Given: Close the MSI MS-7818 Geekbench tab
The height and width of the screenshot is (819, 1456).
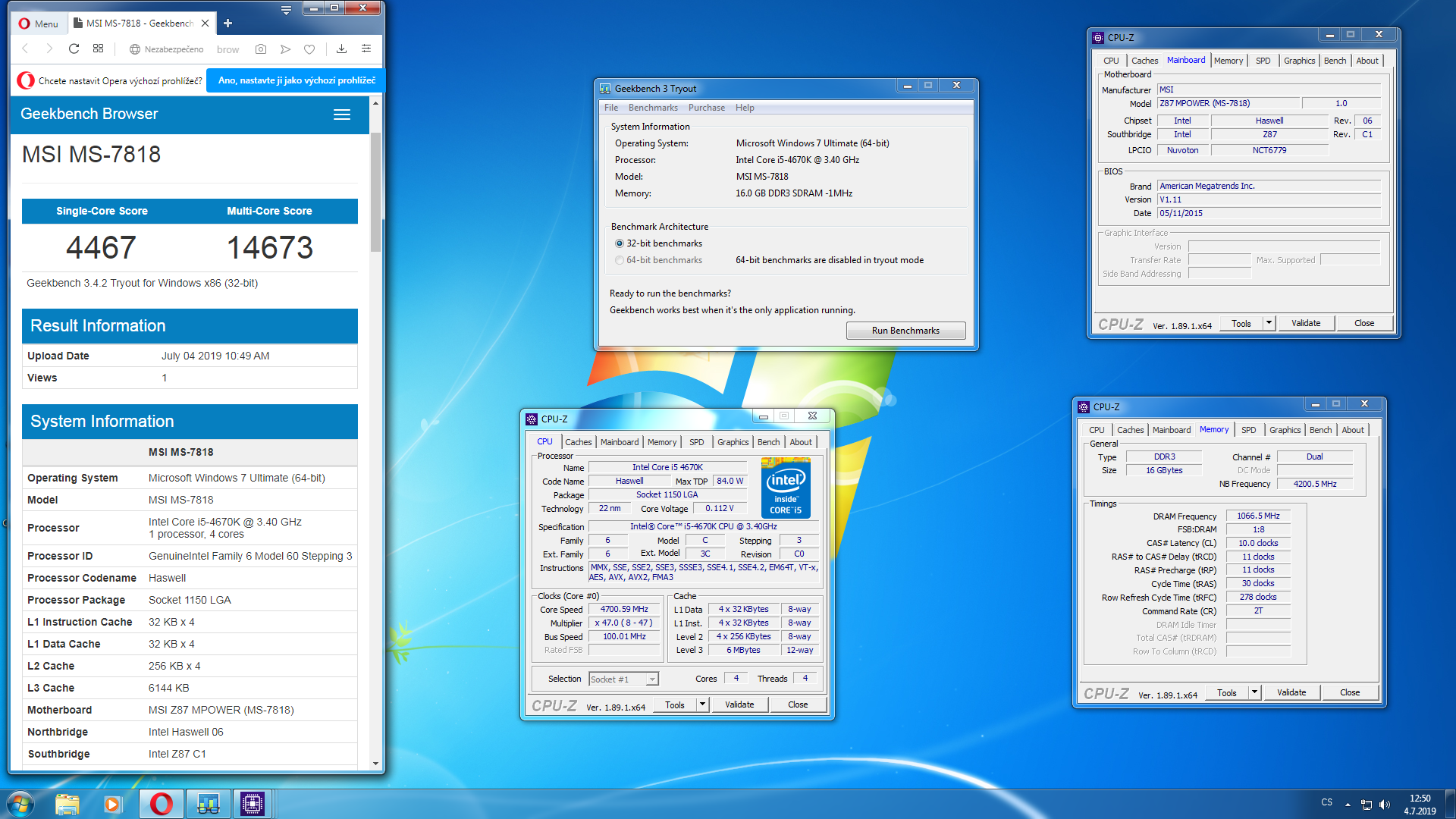Looking at the screenshot, I should click(205, 24).
